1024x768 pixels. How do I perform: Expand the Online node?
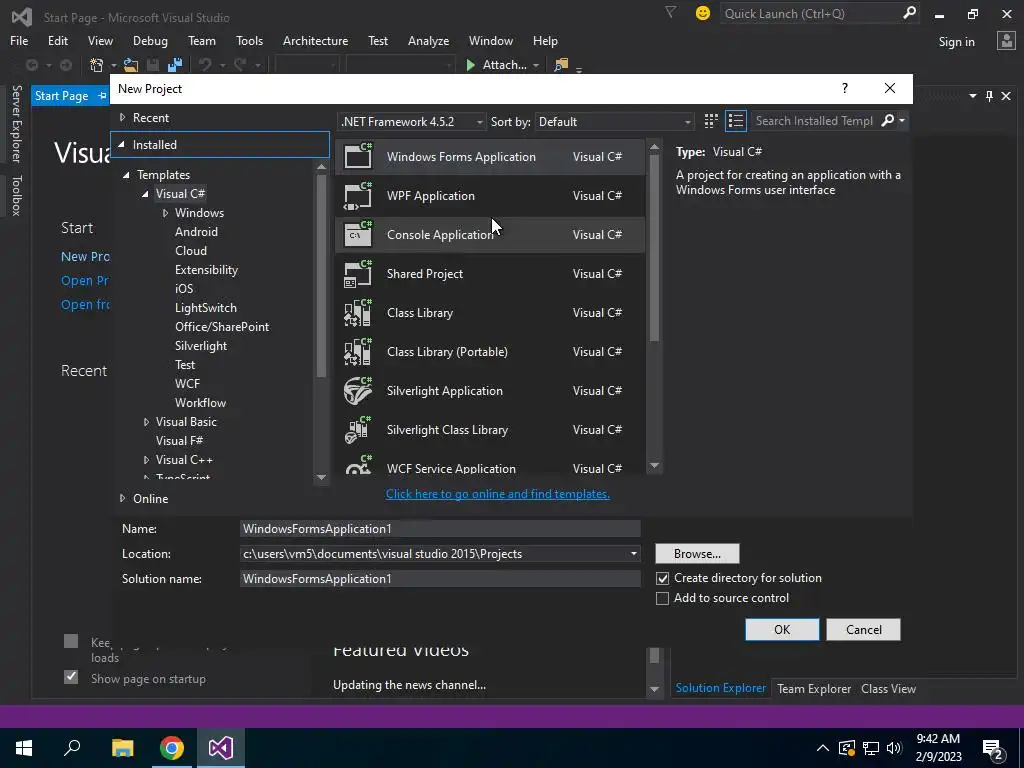tap(122, 498)
